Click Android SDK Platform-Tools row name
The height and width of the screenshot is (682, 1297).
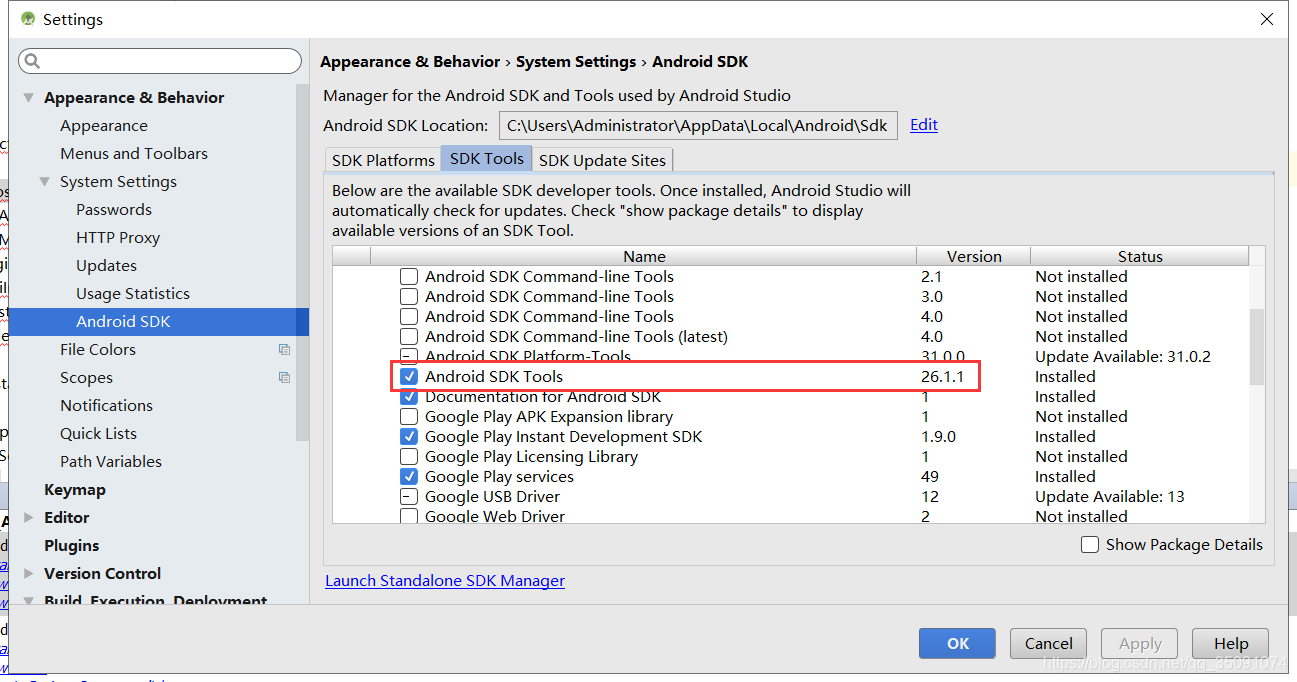[x=528, y=356]
